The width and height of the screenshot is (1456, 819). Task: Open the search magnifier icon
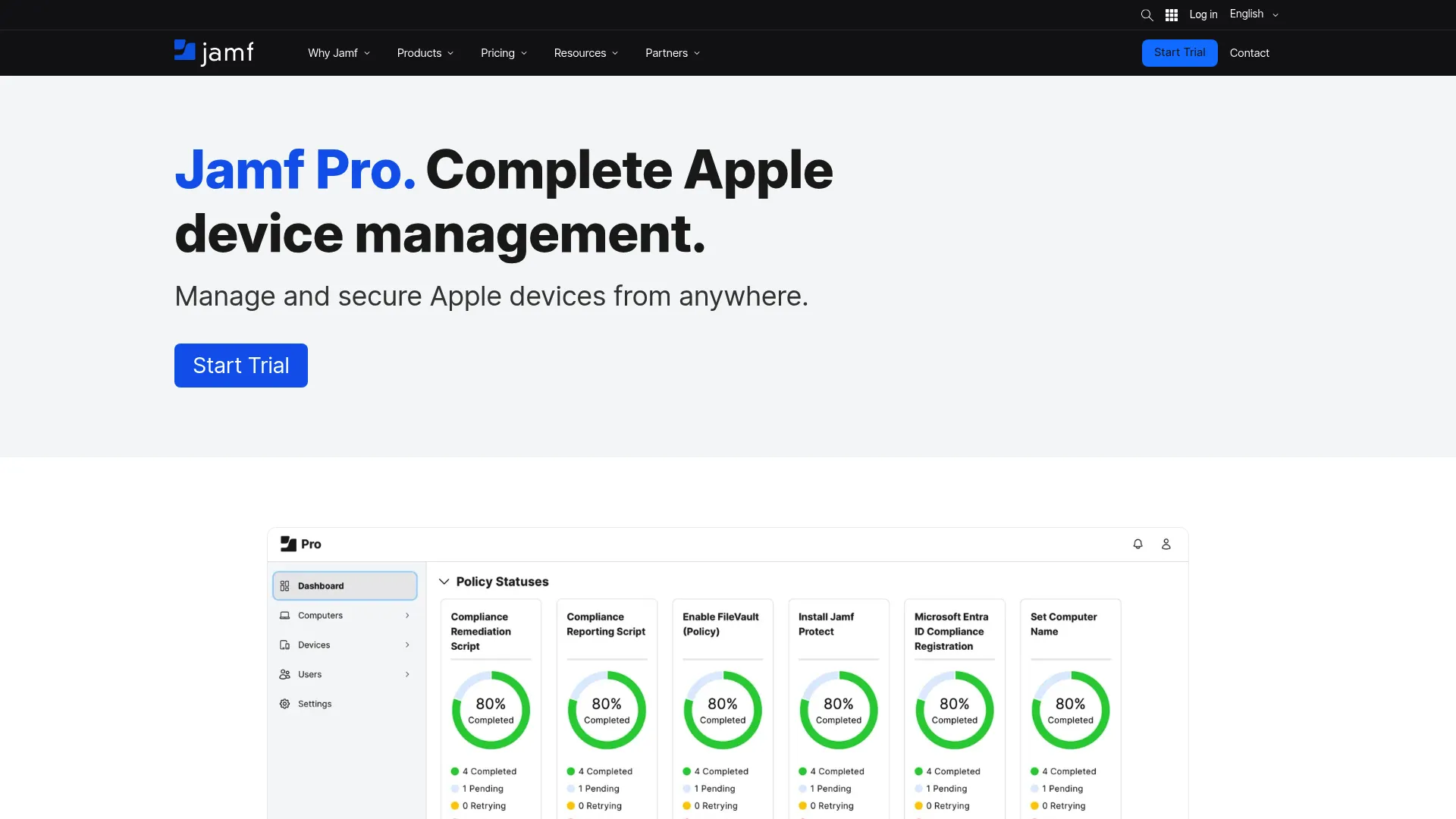[1147, 15]
